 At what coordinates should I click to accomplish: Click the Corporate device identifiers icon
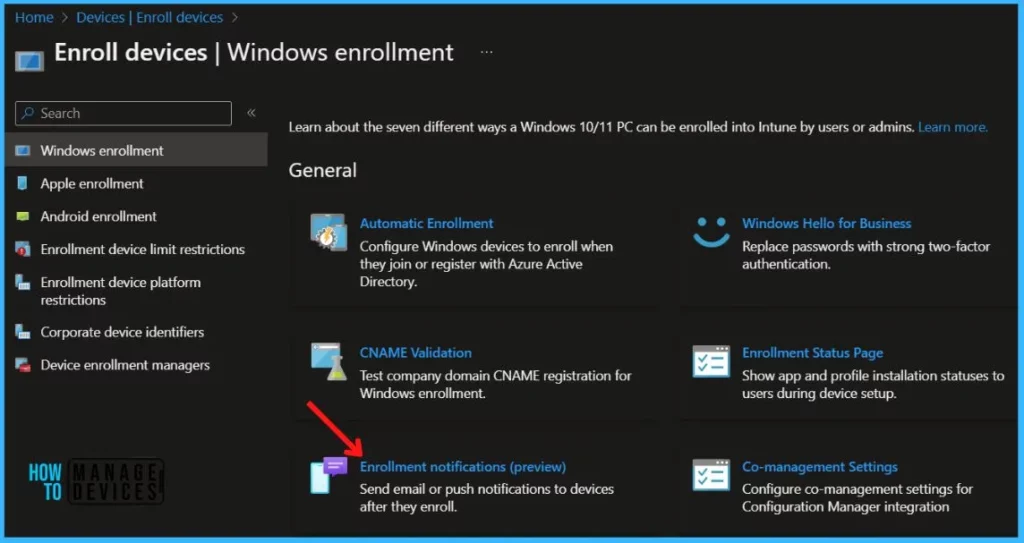click(x=23, y=332)
